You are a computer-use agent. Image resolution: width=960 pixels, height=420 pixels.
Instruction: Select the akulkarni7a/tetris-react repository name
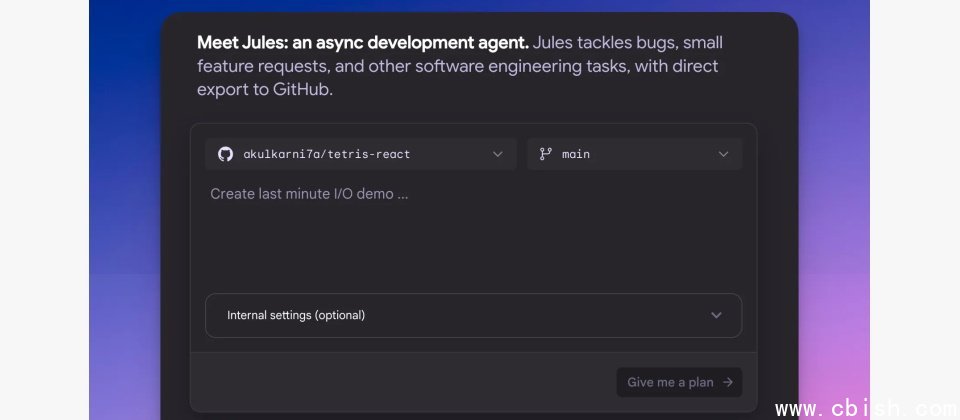(327, 154)
